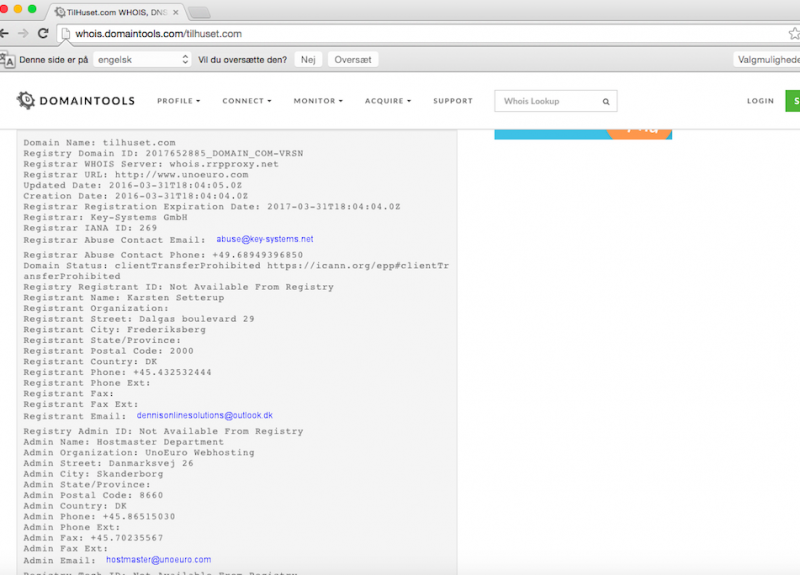Screen dimensions: 800x575
Task: Click 'Registrant City: Frederiksberg' line
Action: (115, 330)
